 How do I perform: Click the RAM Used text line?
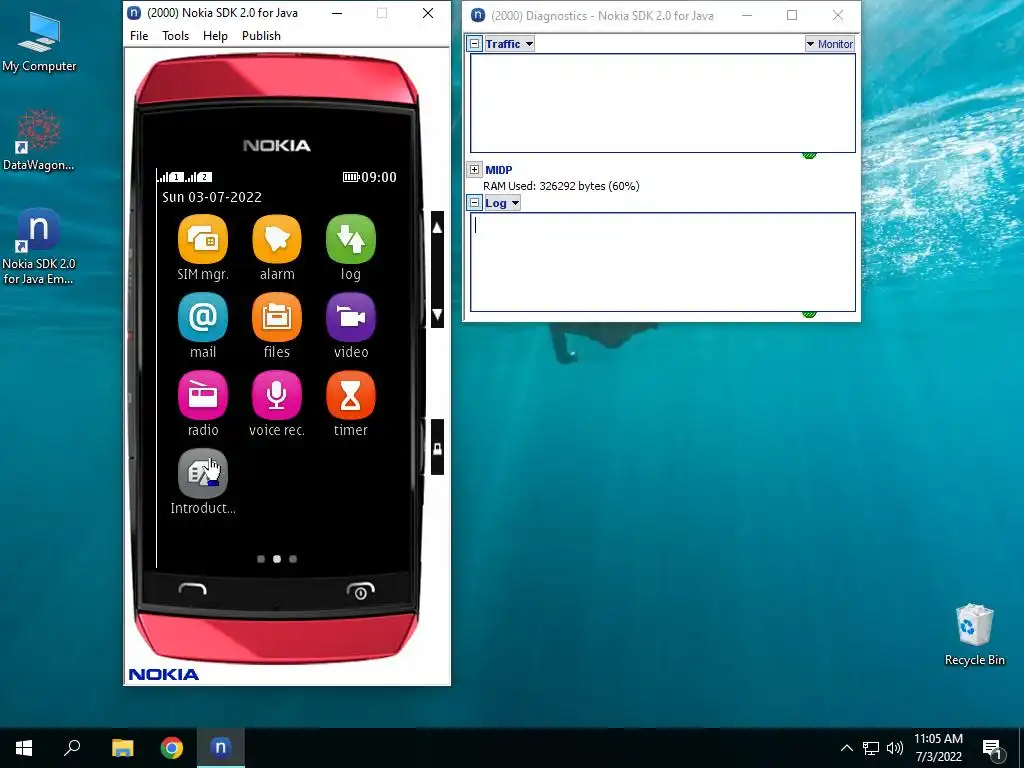[x=561, y=186]
